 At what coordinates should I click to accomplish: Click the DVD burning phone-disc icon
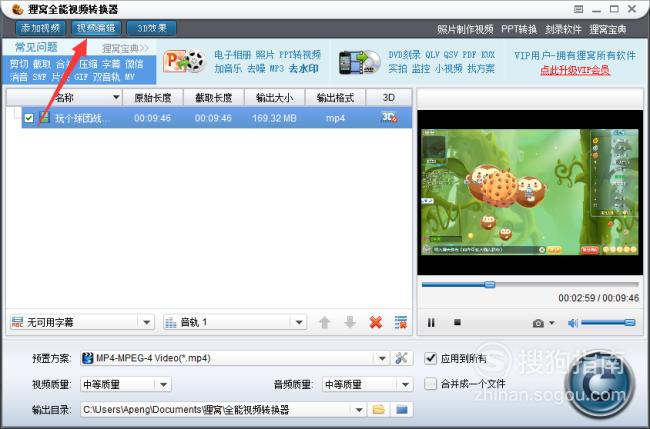tap(359, 62)
